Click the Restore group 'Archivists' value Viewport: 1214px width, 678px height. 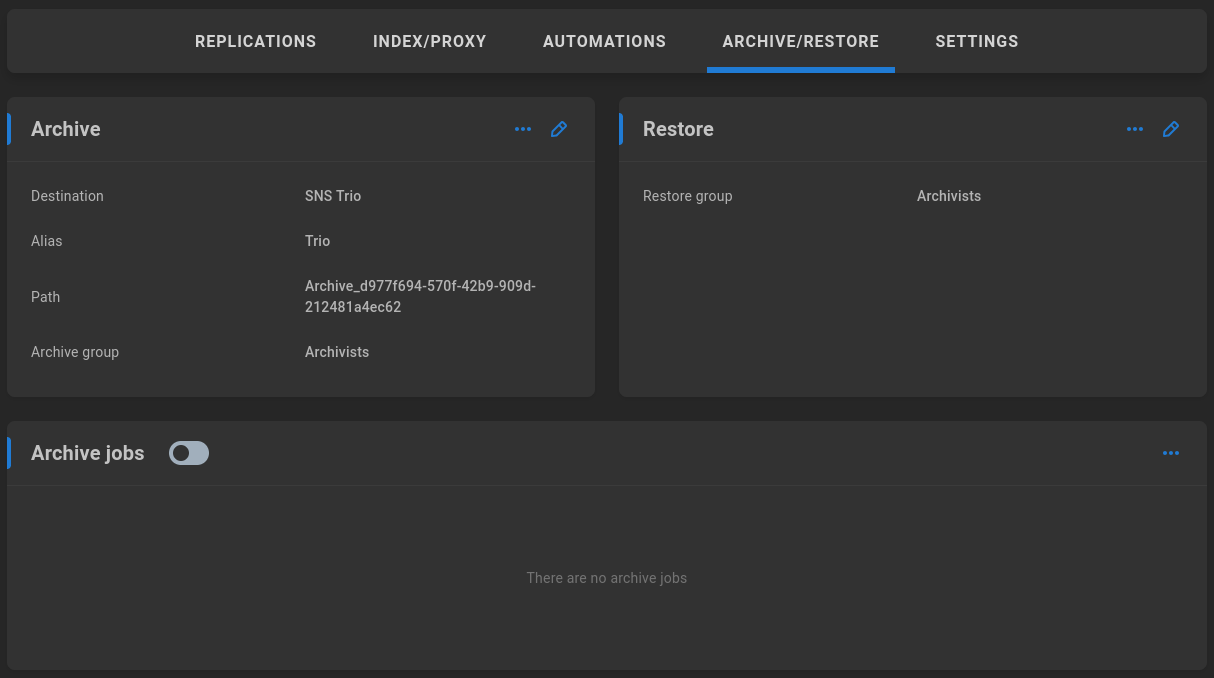click(949, 196)
